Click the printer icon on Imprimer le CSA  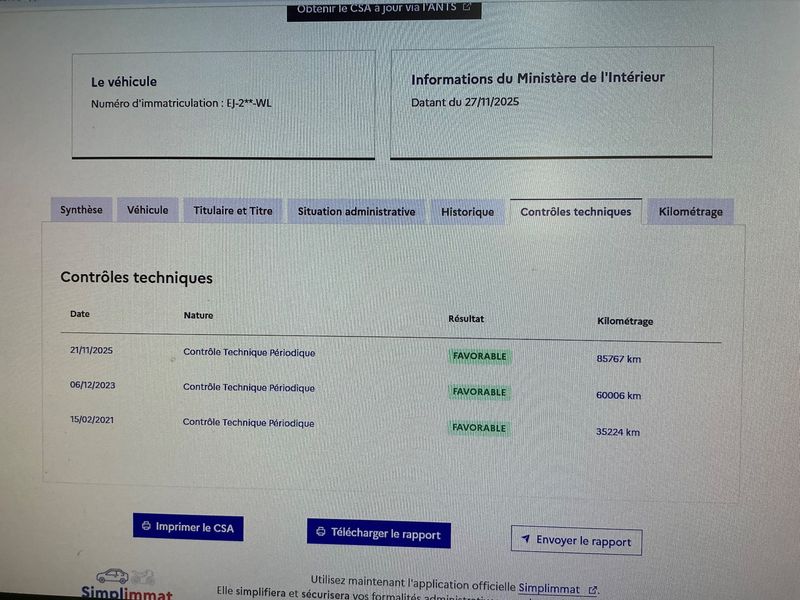(x=146, y=527)
